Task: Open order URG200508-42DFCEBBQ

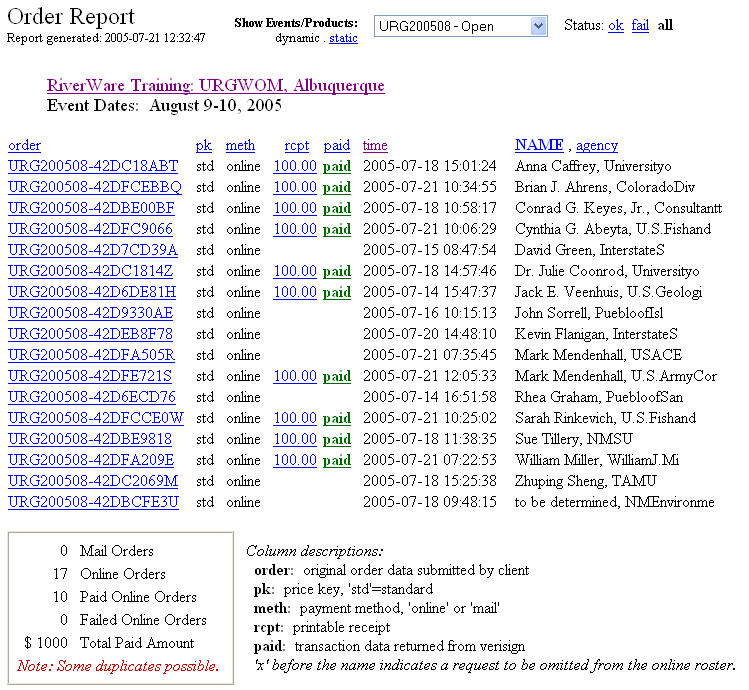Action: tap(95, 187)
